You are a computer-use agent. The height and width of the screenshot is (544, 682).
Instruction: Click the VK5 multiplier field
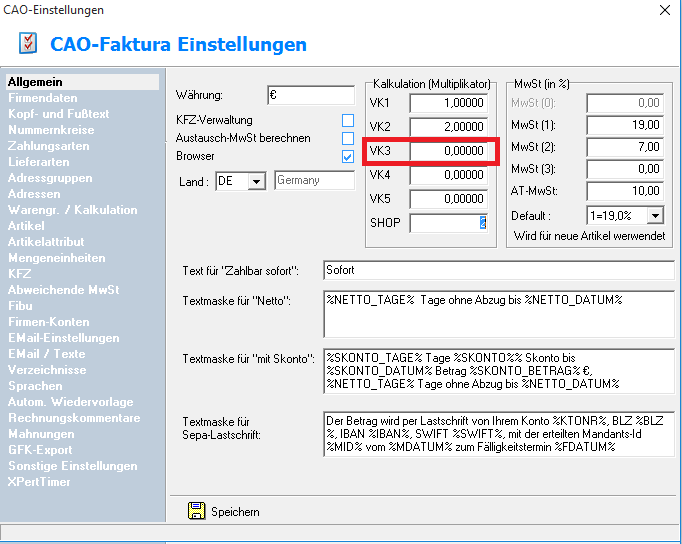(448, 199)
